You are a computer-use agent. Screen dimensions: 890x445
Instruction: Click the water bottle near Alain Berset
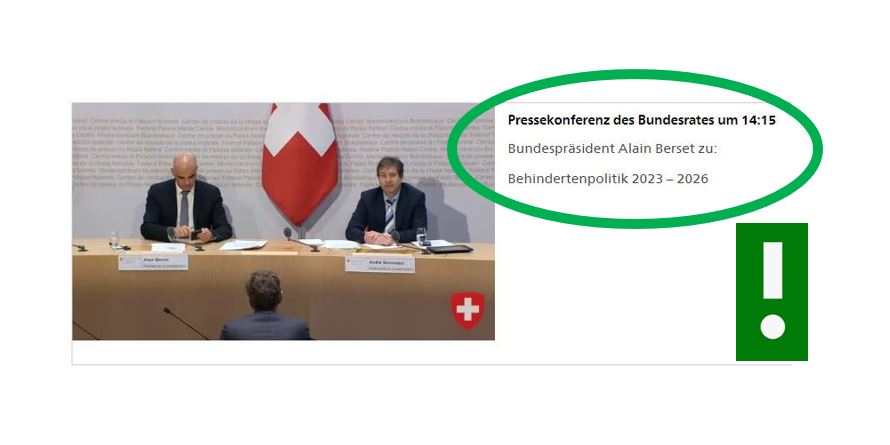(115, 239)
